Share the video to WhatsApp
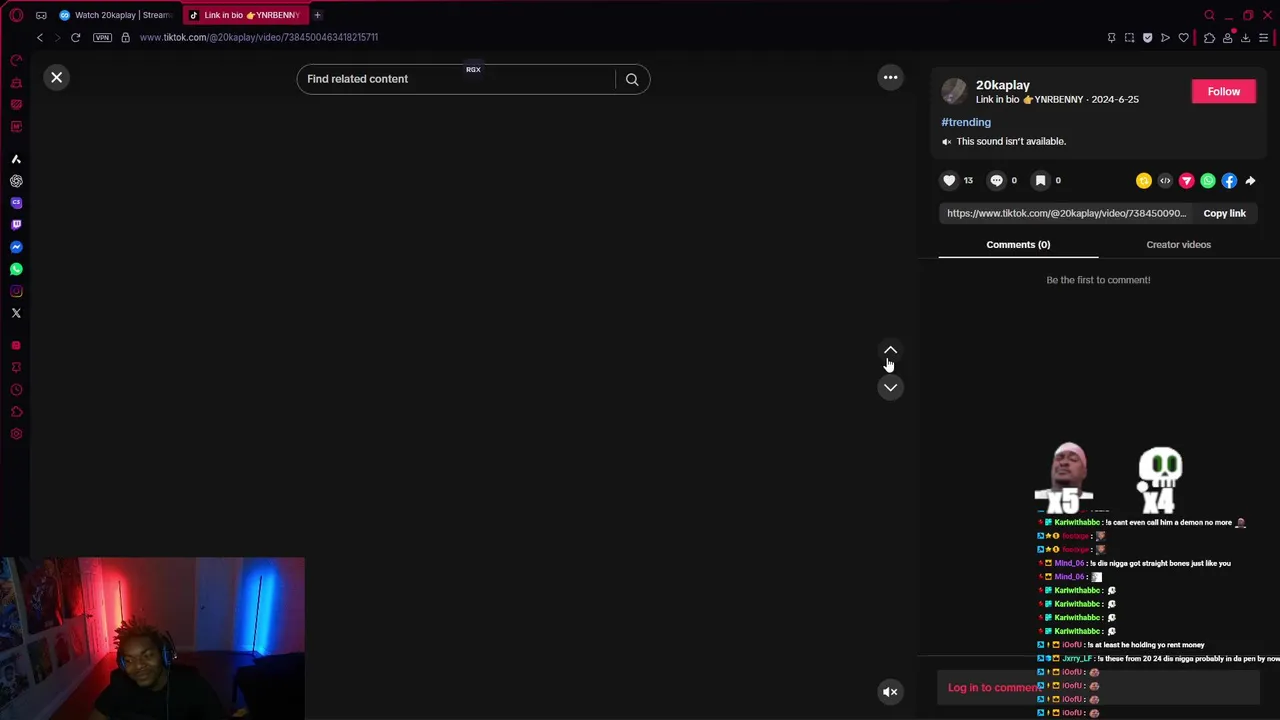This screenshot has height=720, width=1280. point(1208,181)
